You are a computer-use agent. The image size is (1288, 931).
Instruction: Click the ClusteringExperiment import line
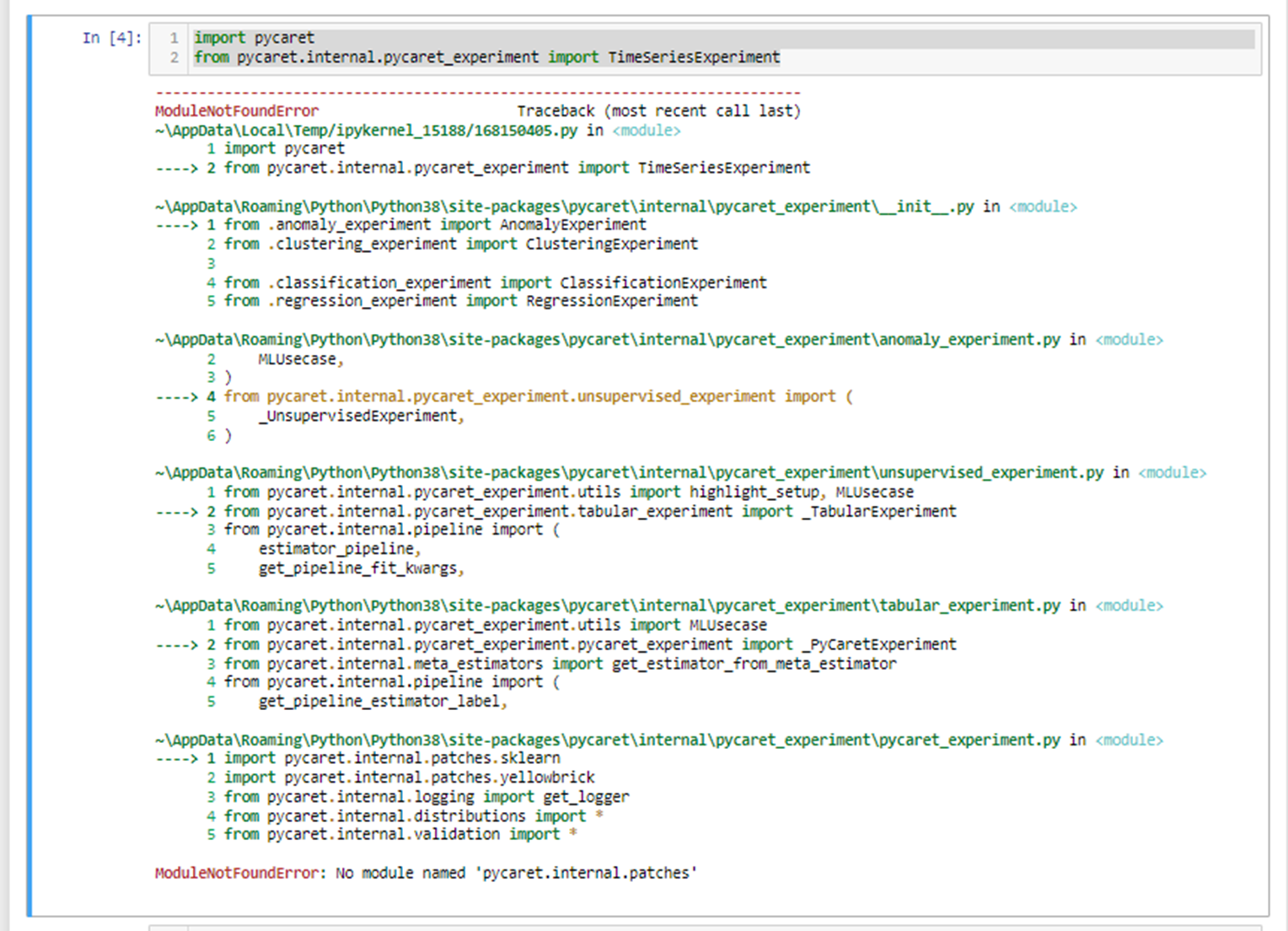[x=451, y=244]
